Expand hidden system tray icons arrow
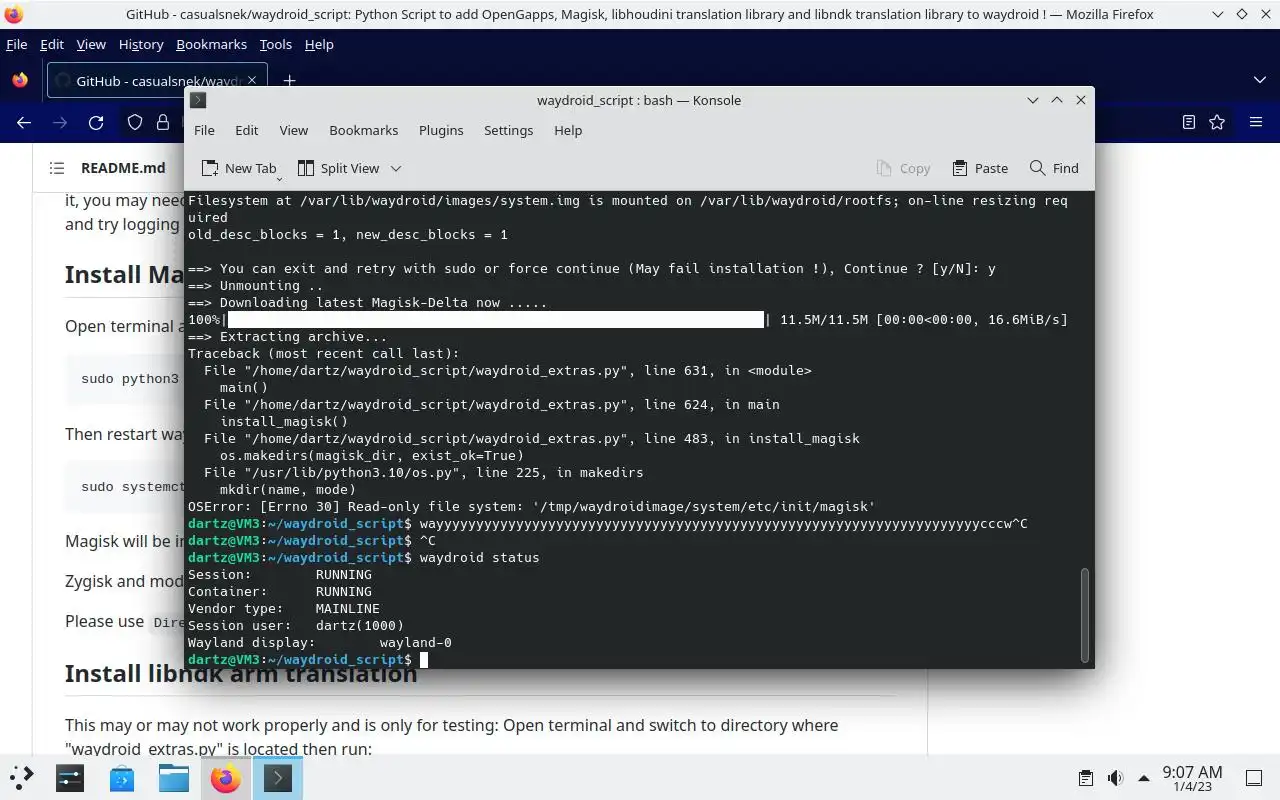 [1142, 778]
